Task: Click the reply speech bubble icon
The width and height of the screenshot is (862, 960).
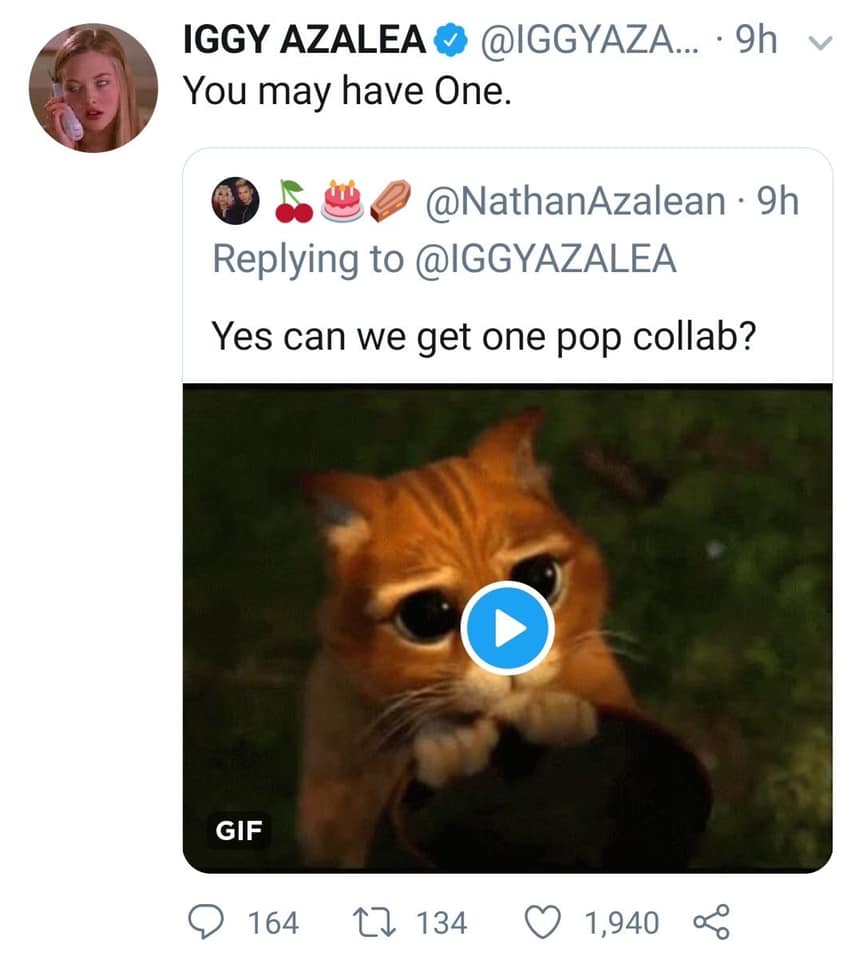Action: (206, 921)
